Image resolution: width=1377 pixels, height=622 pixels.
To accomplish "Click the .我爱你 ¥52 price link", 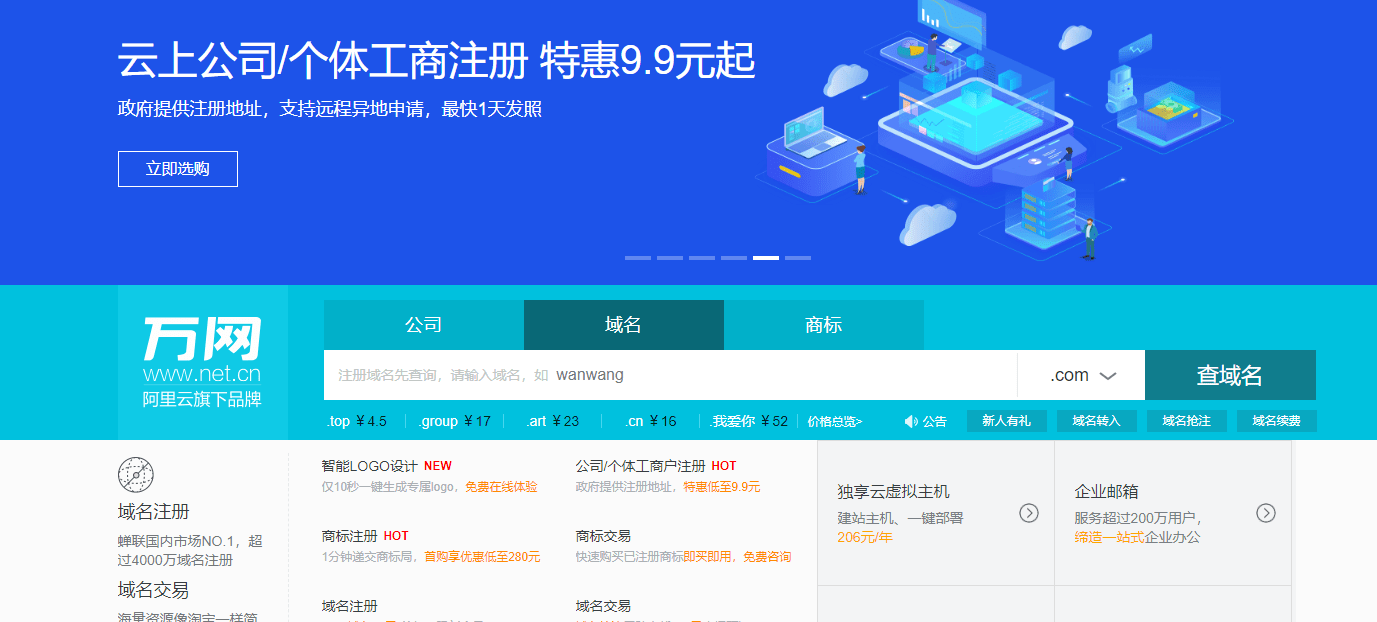I will [x=750, y=421].
